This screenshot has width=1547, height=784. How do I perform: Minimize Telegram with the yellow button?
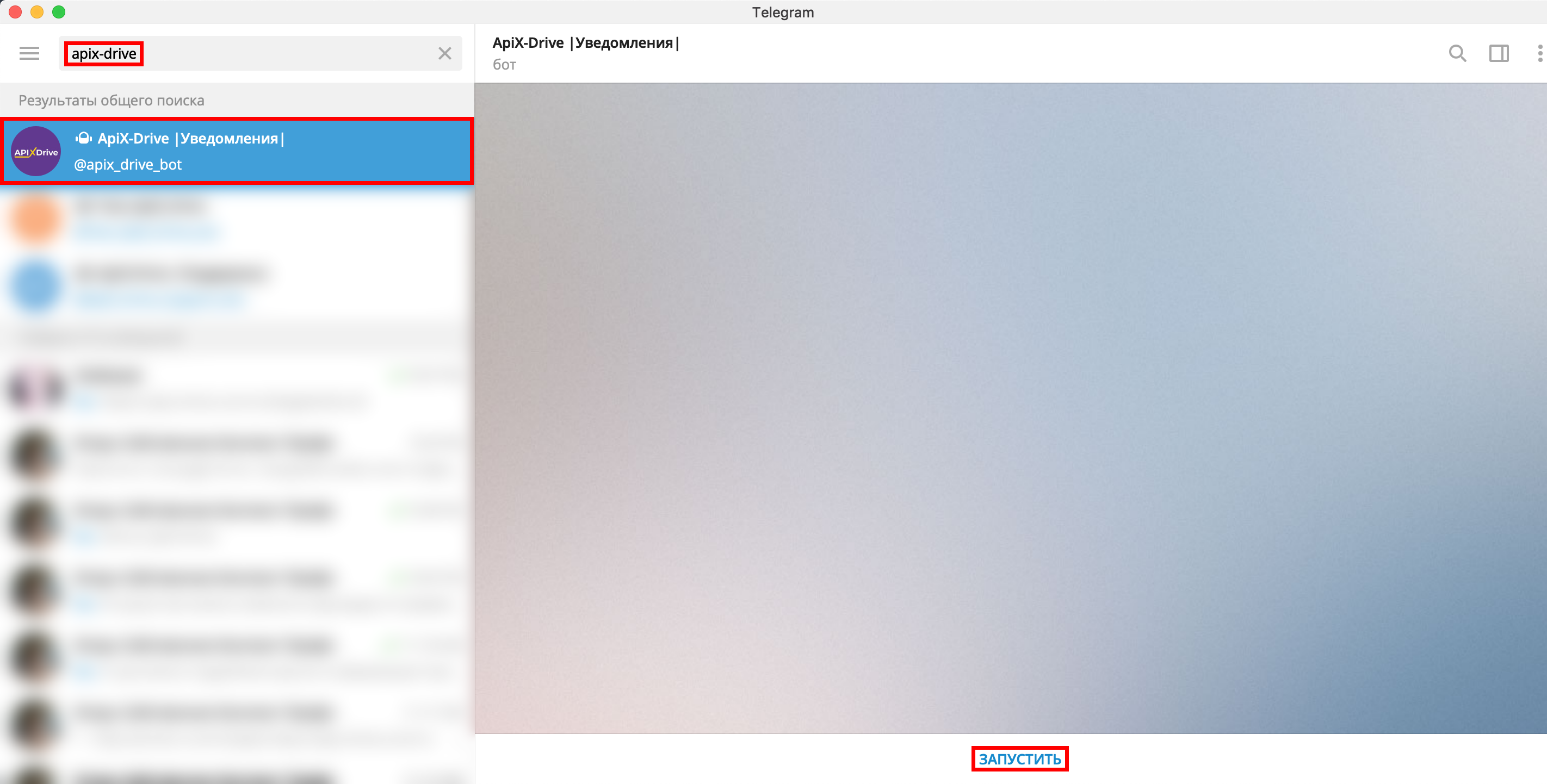click(37, 12)
